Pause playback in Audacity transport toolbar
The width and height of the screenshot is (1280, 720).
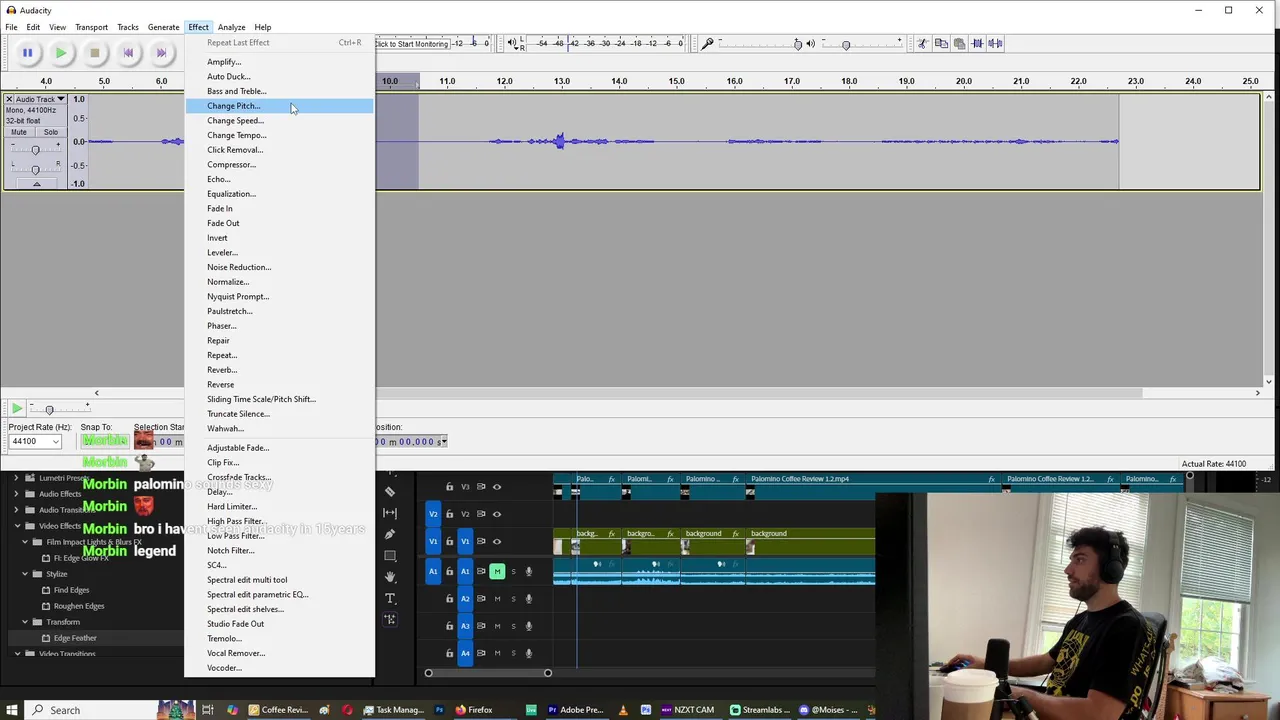27,53
